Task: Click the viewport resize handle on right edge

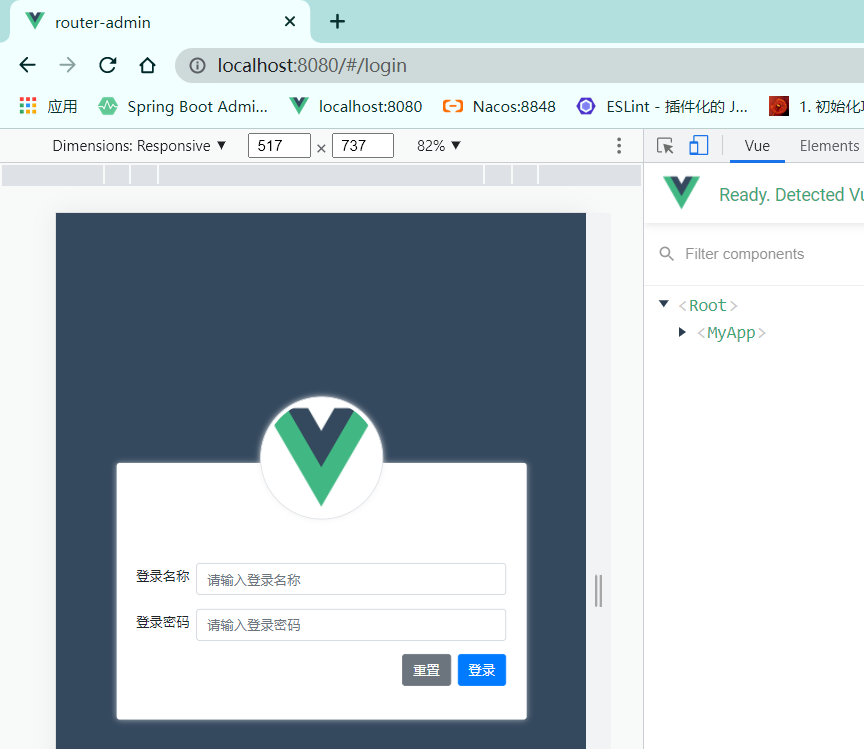Action: [598, 591]
